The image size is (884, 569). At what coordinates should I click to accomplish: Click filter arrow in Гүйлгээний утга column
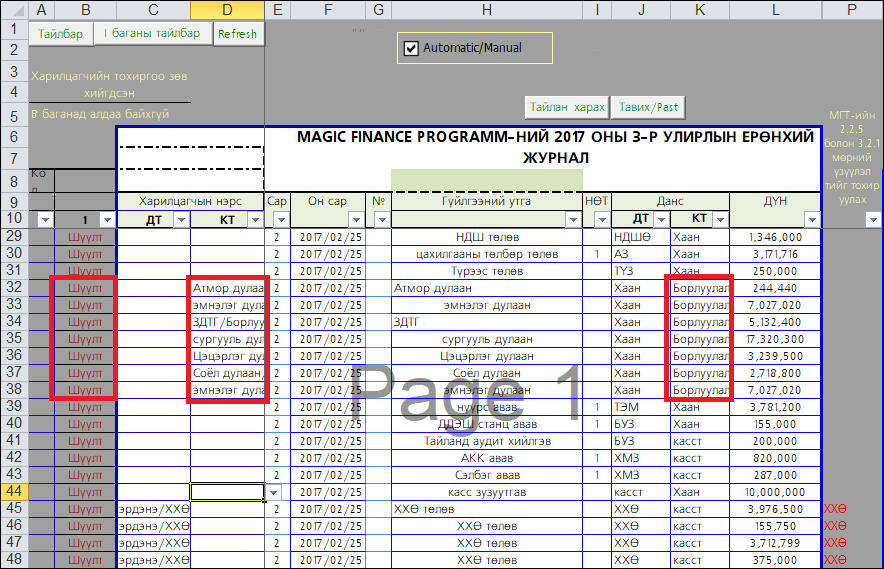click(574, 220)
